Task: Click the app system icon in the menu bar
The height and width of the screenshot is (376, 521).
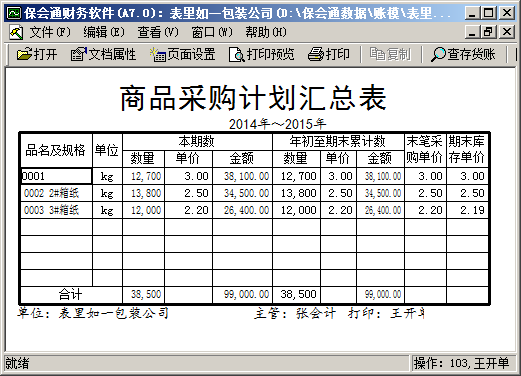Action: [16, 32]
